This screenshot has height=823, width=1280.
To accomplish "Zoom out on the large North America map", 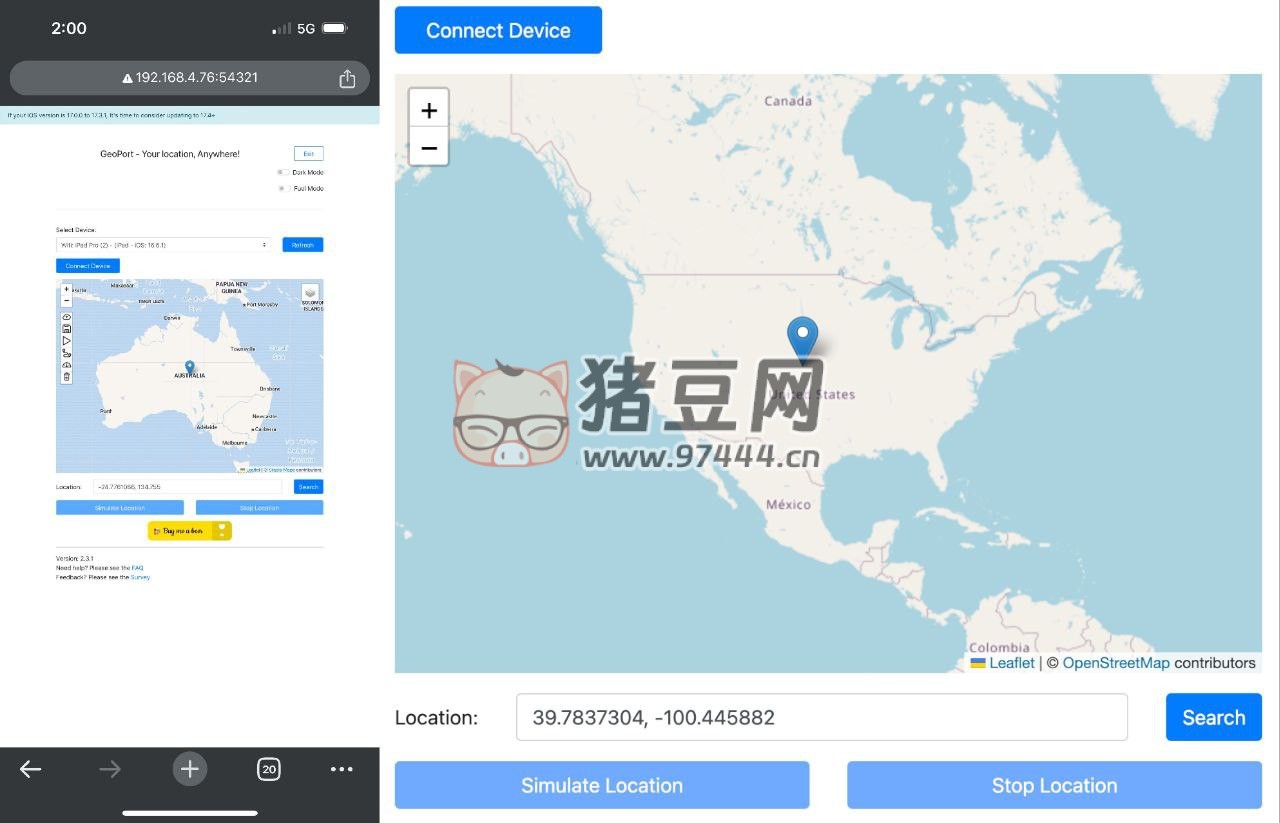I will pyautogui.click(x=429, y=147).
